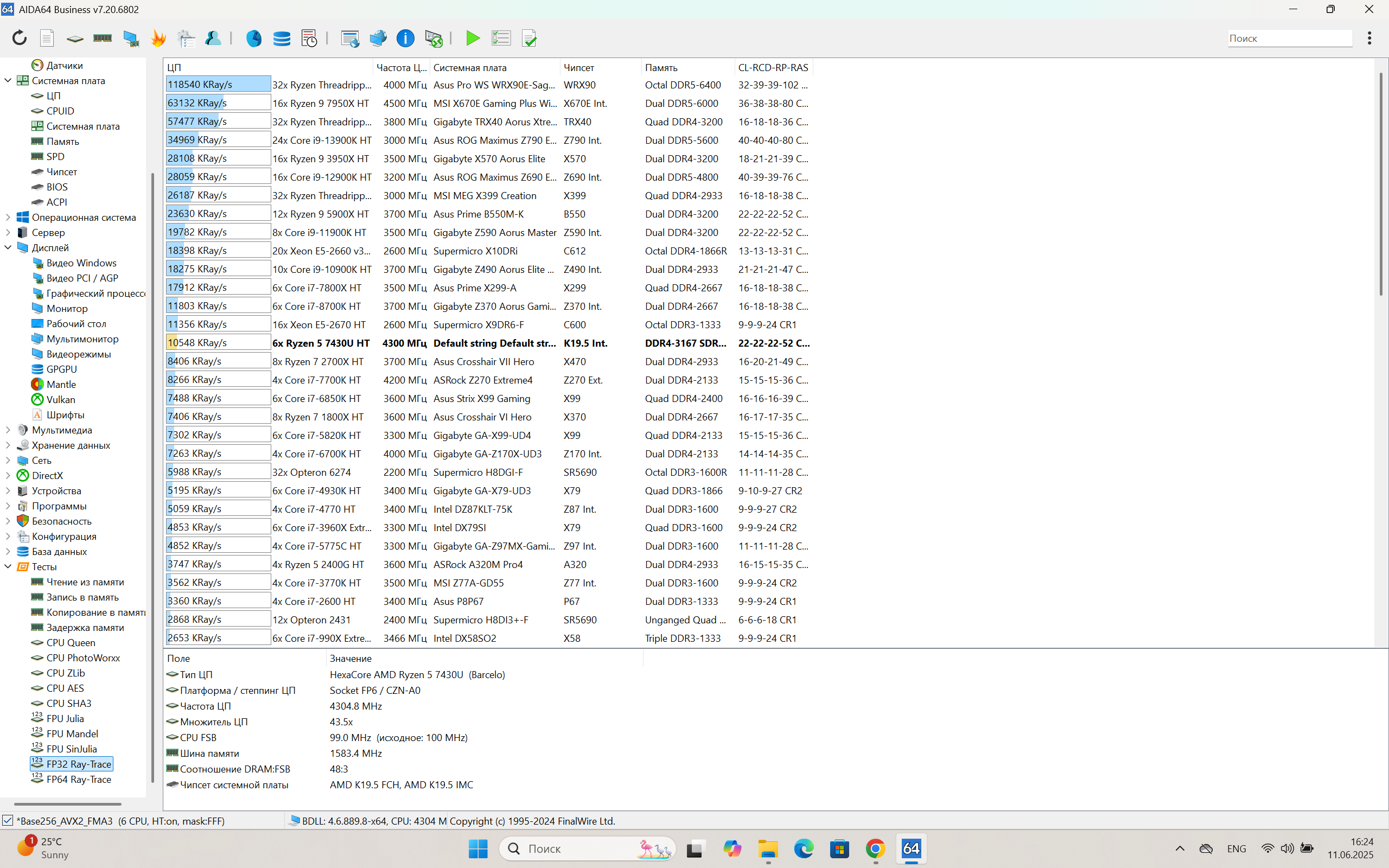
Task: Open the memory stick benchmark icon
Action: click(x=102, y=38)
